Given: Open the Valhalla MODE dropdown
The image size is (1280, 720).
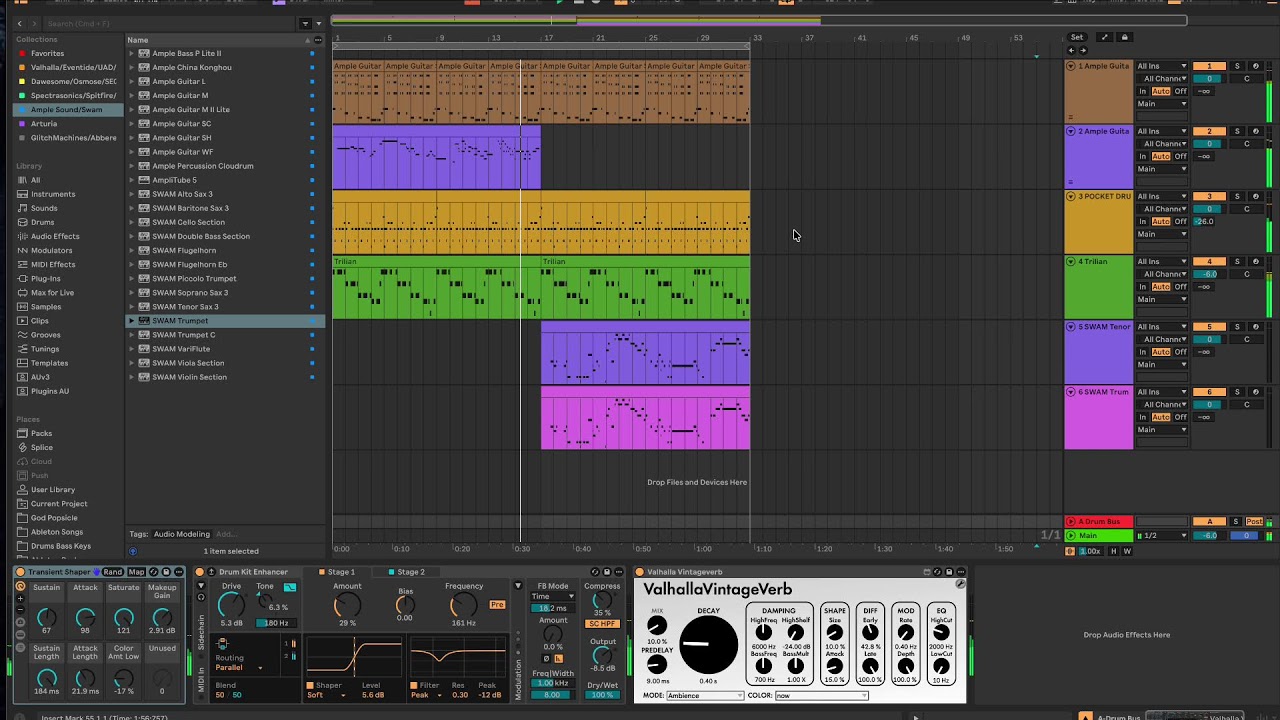Looking at the screenshot, I should click(x=704, y=696).
